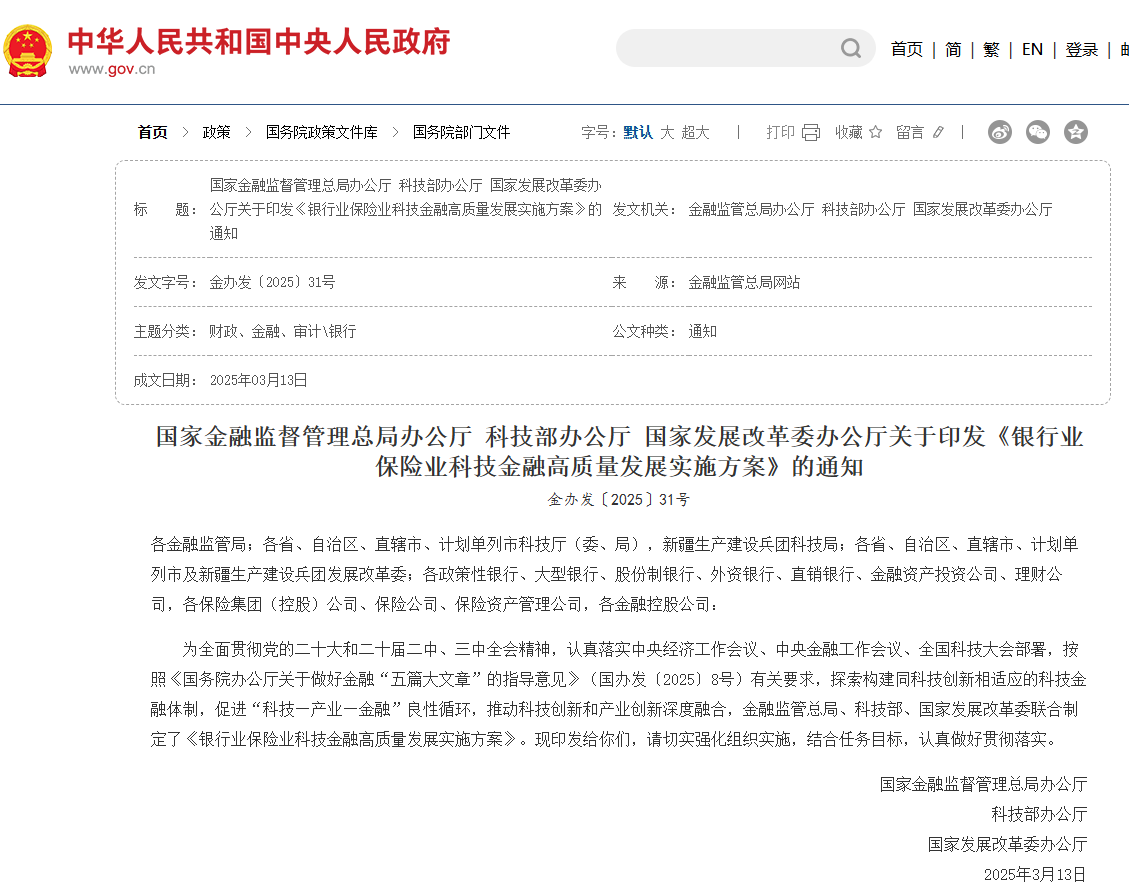Click the star icon next to 收藏
The image size is (1129, 886).
875,131
